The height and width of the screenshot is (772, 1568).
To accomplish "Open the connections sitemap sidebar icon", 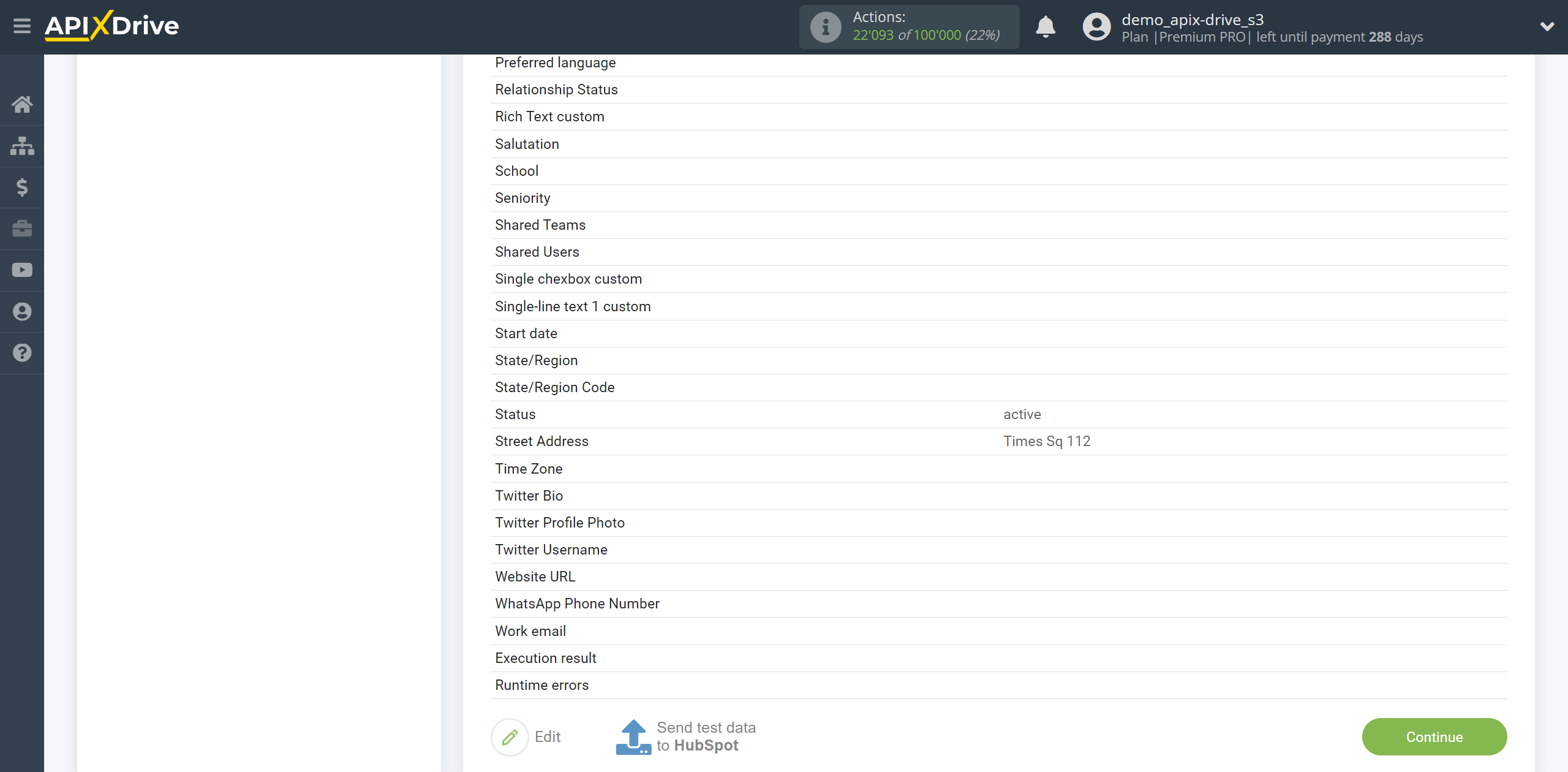I will pos(22,146).
